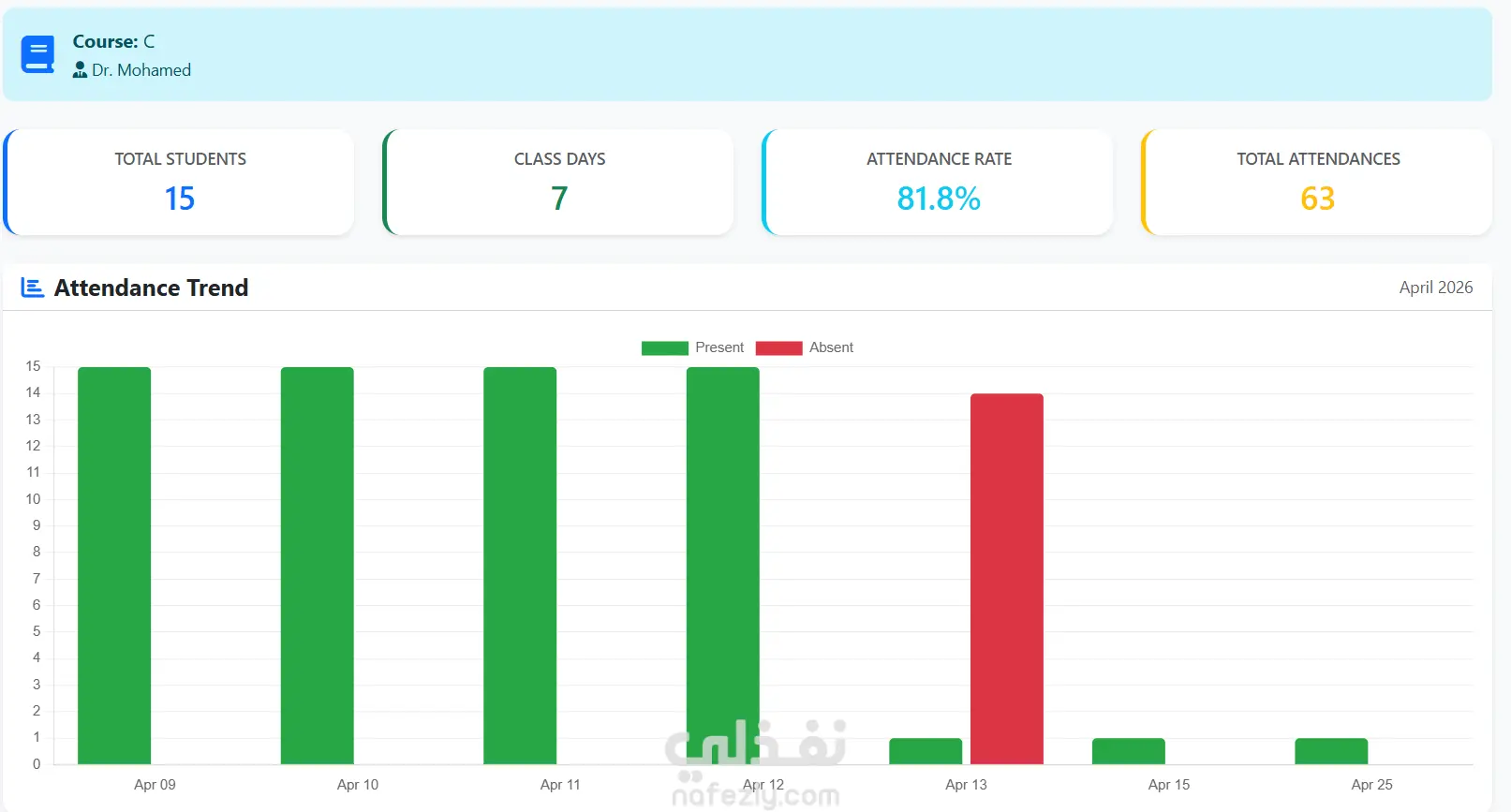Image resolution: width=1511 pixels, height=812 pixels.
Task: Toggle the Absent legend red swatch
Action: click(x=778, y=347)
